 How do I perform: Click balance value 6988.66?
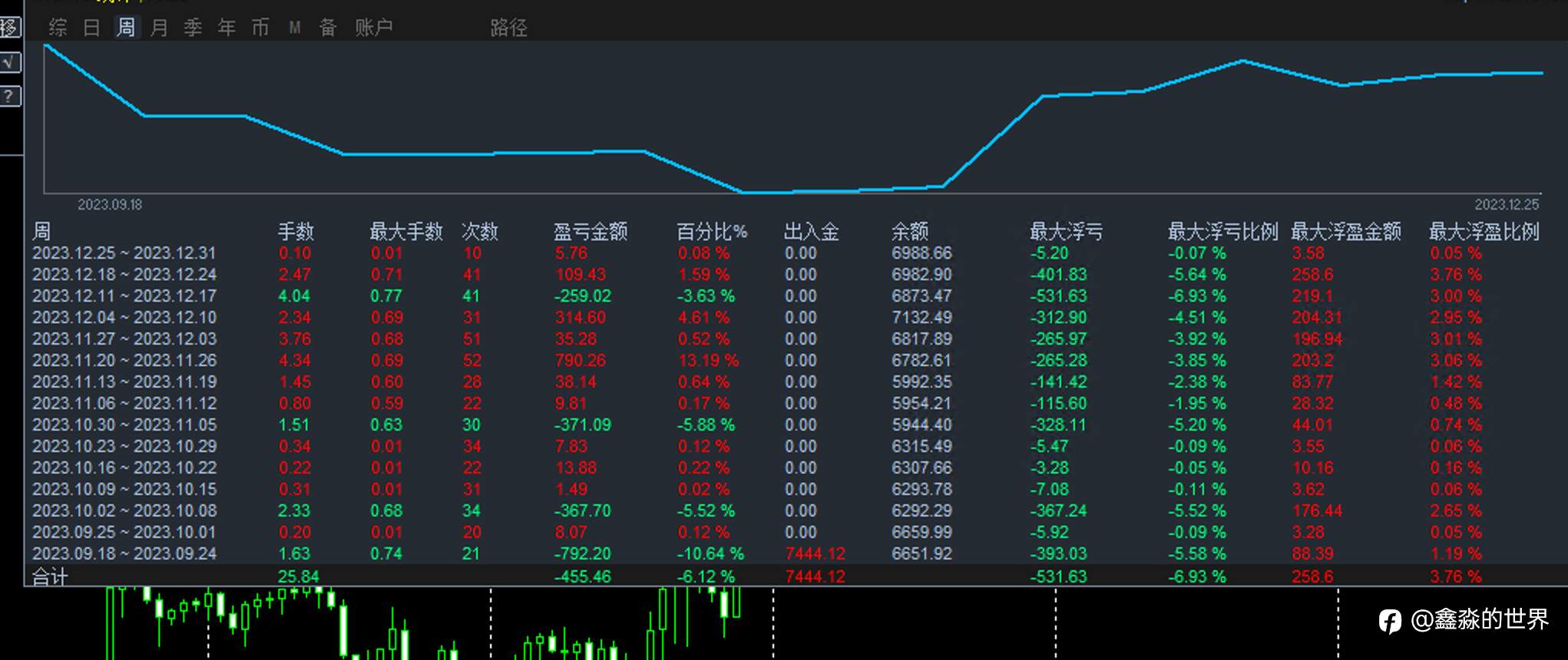coord(921,253)
